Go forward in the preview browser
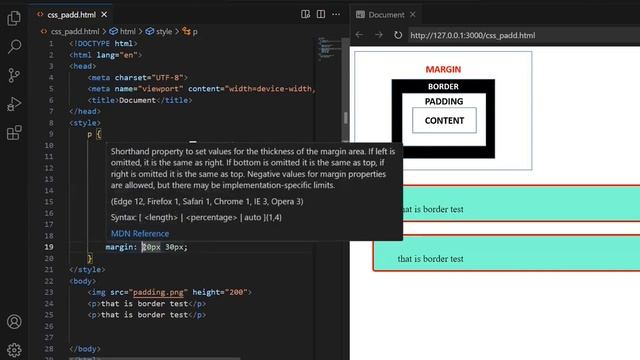Viewport: 640px width, 360px height. (379, 35)
